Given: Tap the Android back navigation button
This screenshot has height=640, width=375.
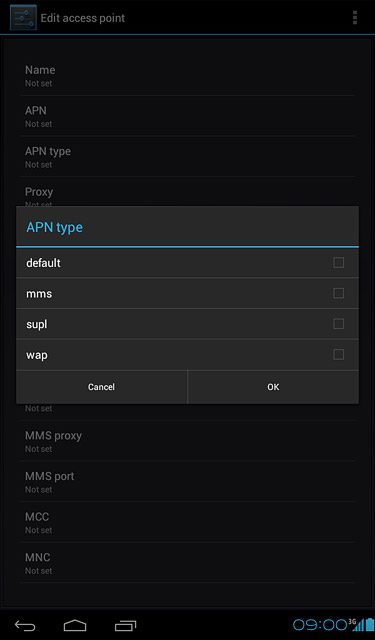Looking at the screenshot, I should click(x=25, y=625).
